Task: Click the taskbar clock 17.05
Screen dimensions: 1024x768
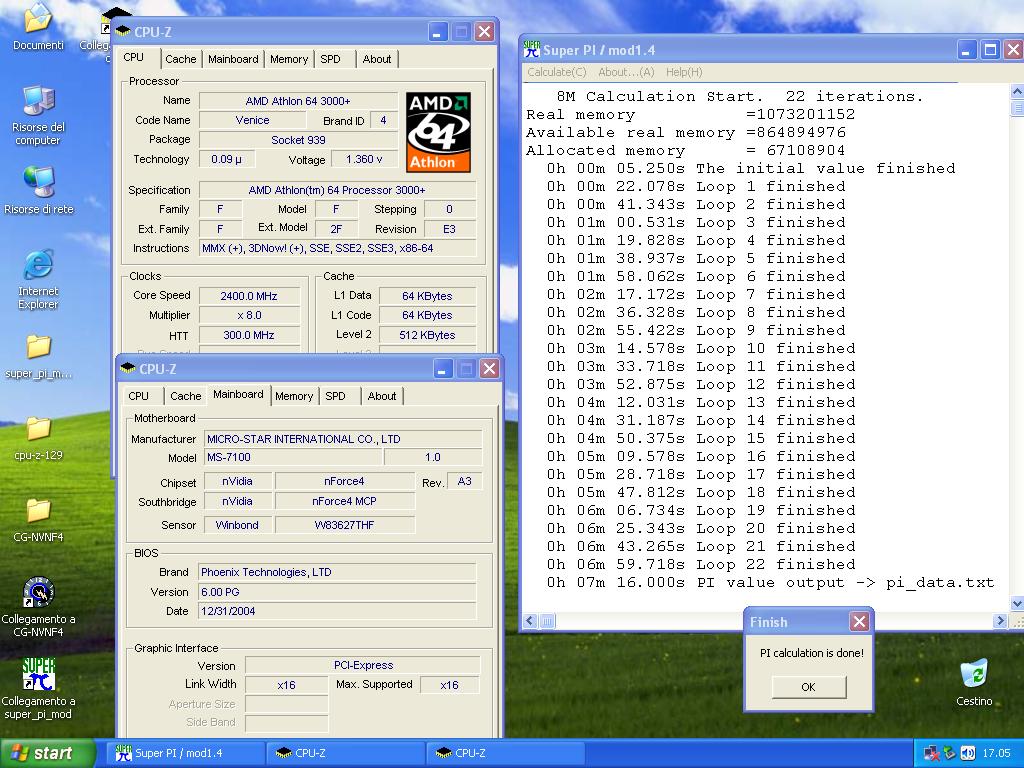Action: (x=996, y=754)
